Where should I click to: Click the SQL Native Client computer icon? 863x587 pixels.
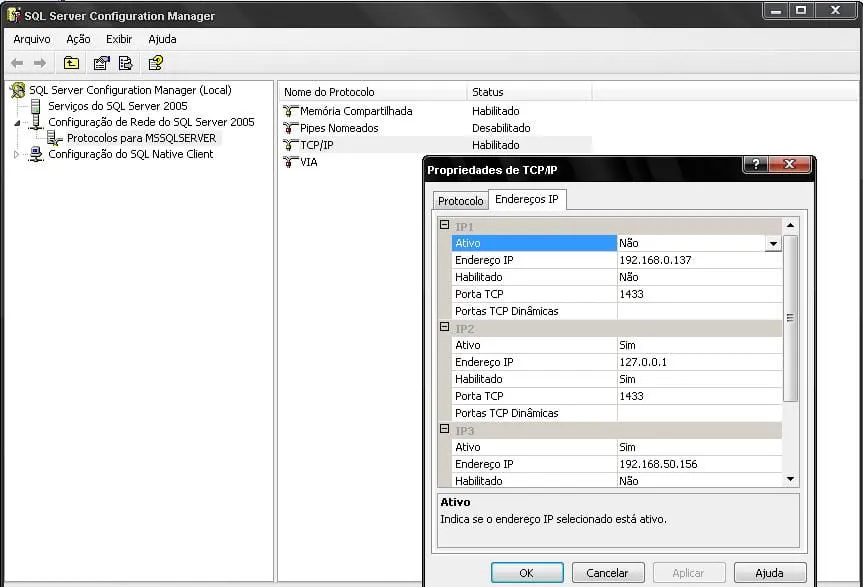[x=36, y=154]
